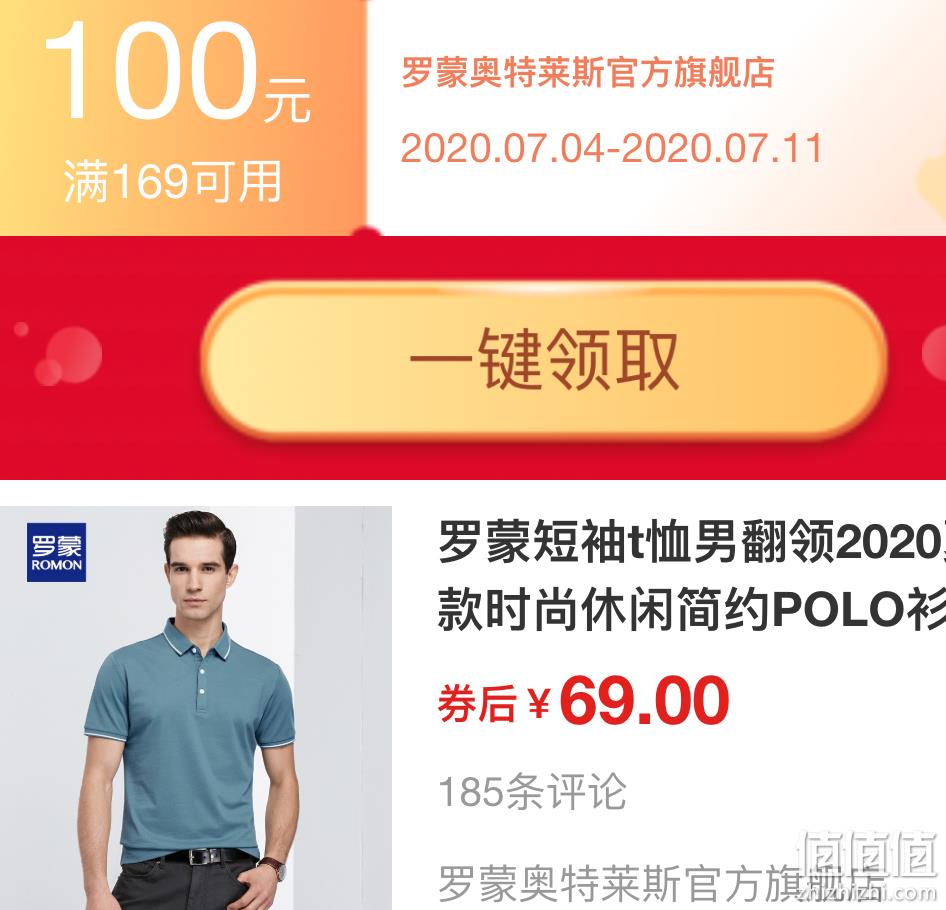The image size is (946, 910).
Task: Click the coupon validity date 2020.07.04-2020.07.11
Action: pos(612,148)
